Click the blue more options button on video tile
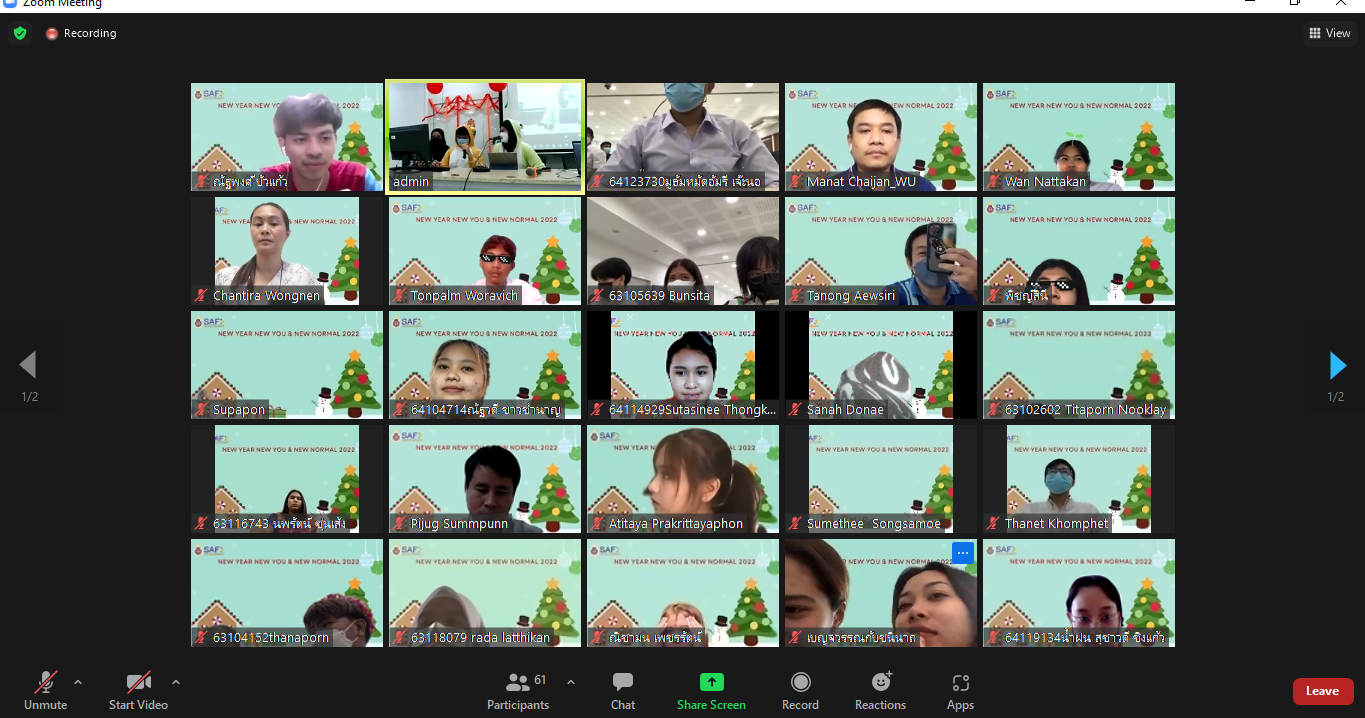 (962, 553)
